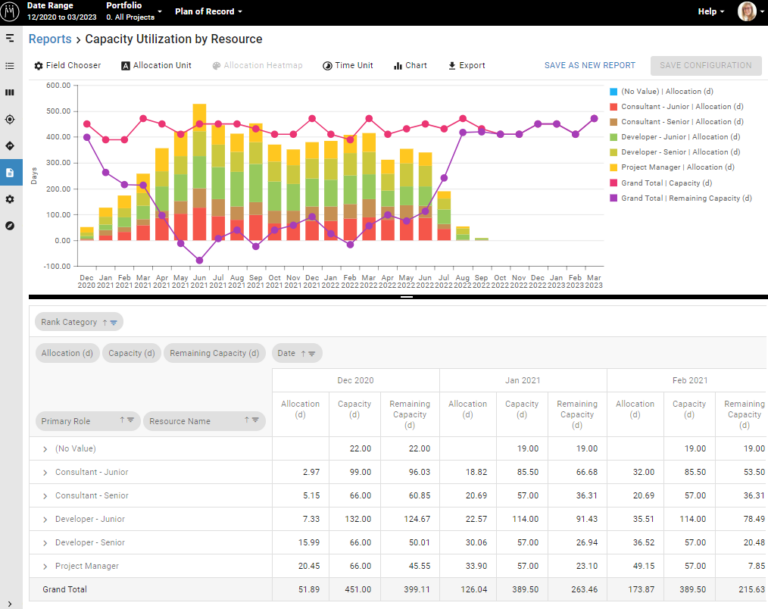Click the Feb 2021 column group header
The image size is (768, 609).
(688, 380)
